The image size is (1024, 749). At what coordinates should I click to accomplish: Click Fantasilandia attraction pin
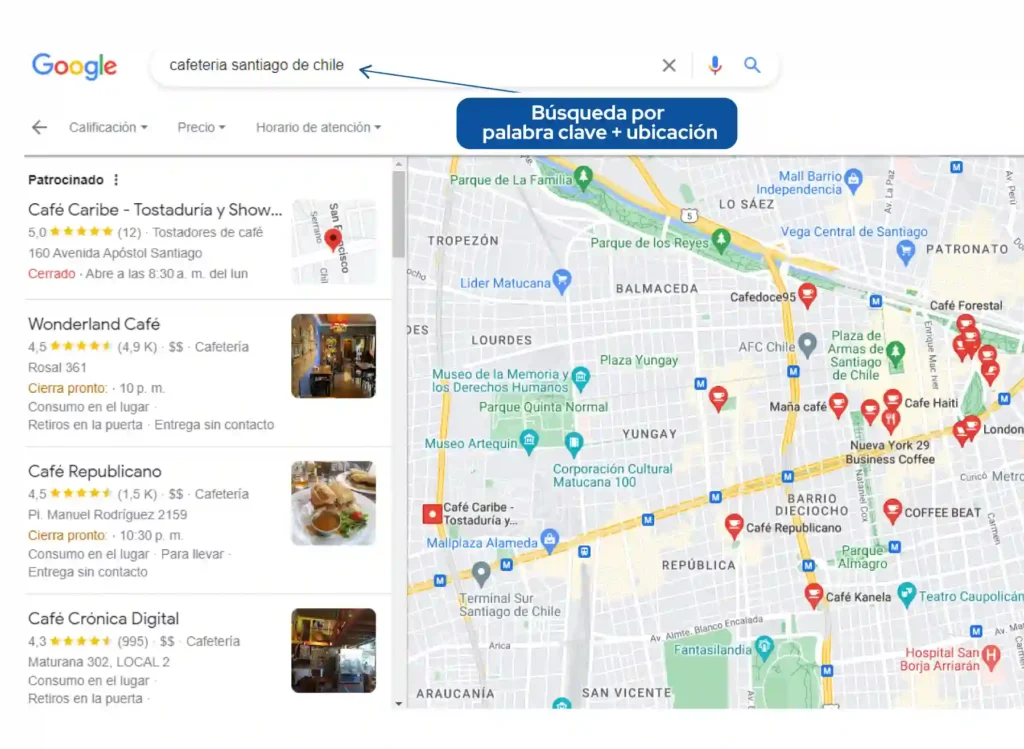764,648
